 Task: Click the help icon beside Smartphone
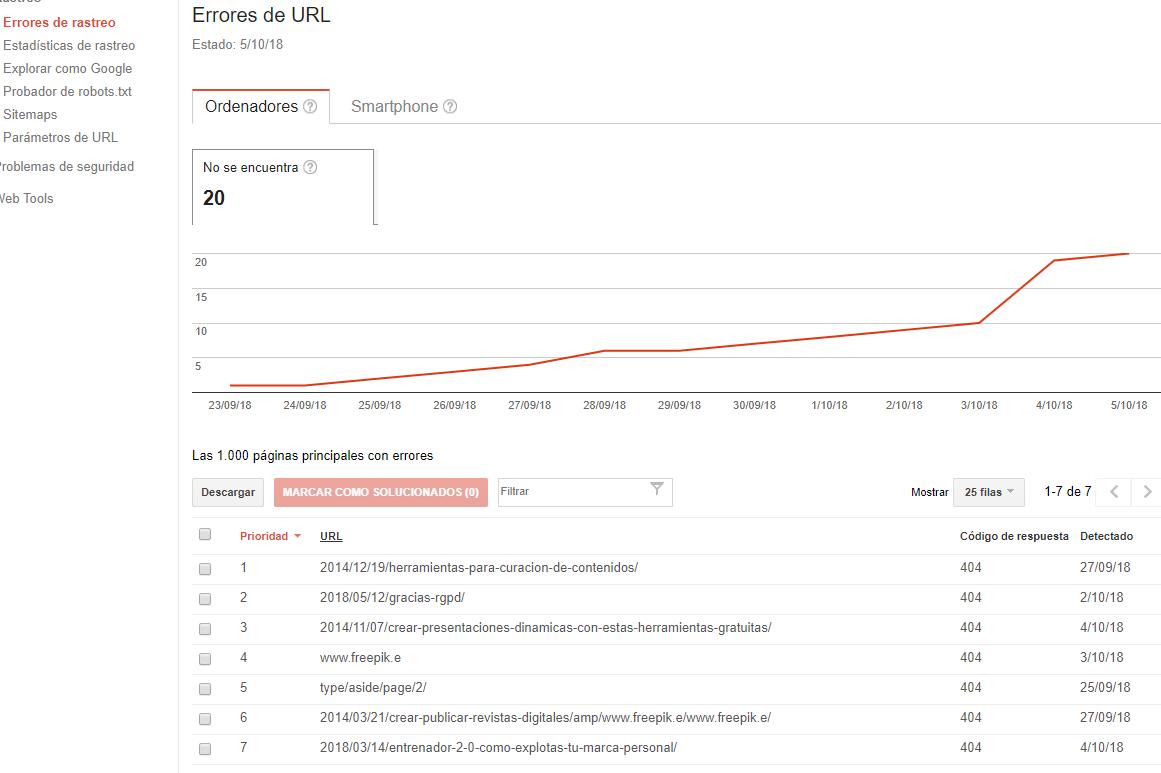point(448,104)
